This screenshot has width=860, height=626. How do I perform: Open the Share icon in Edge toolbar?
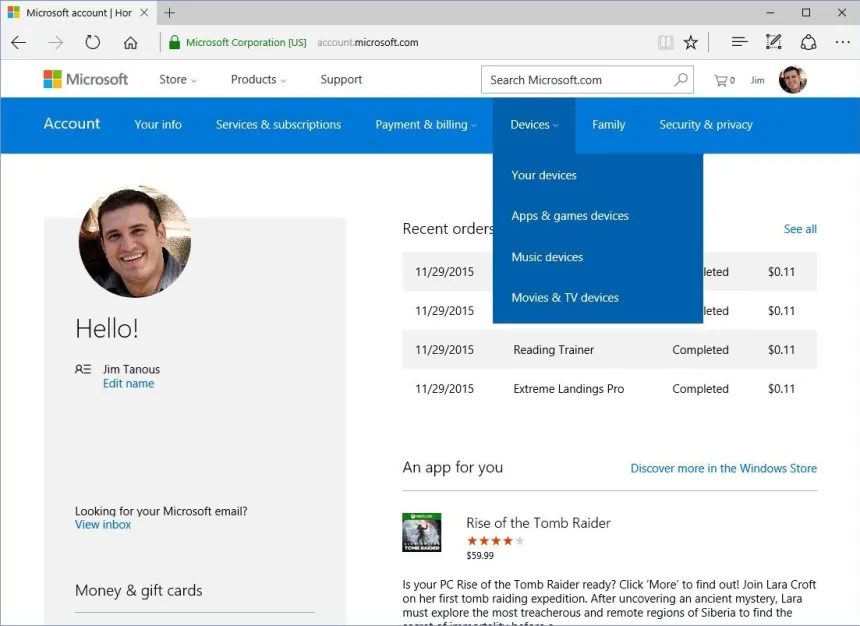[x=808, y=42]
